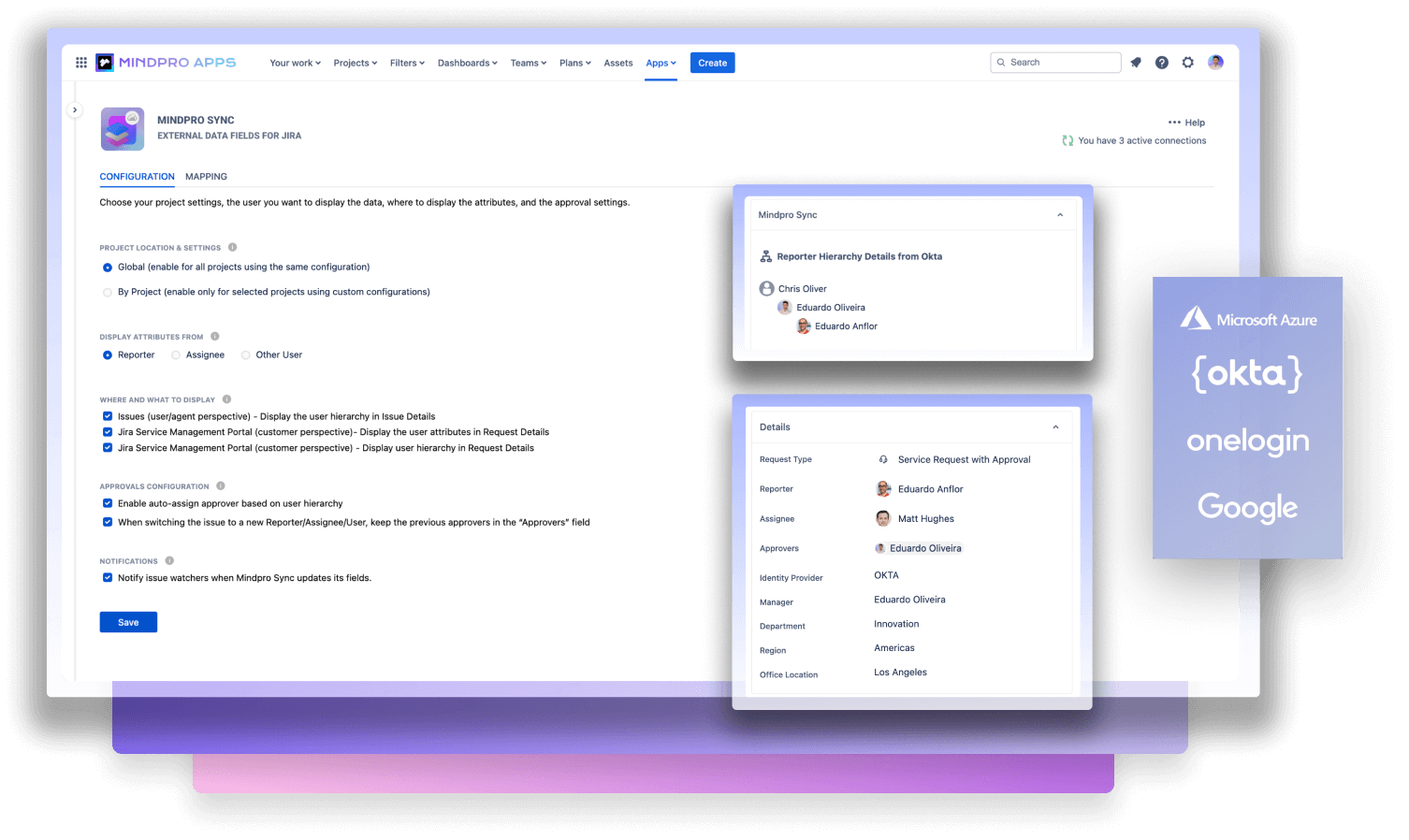Open the Dashboards dropdown
This screenshot has width=1409, height=840.
tap(467, 64)
